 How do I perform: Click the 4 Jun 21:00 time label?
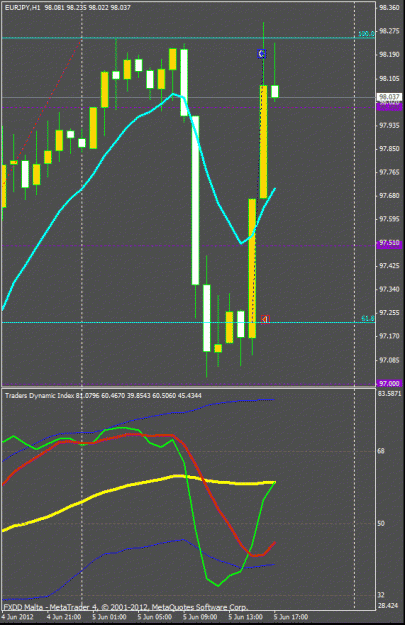pos(64,617)
